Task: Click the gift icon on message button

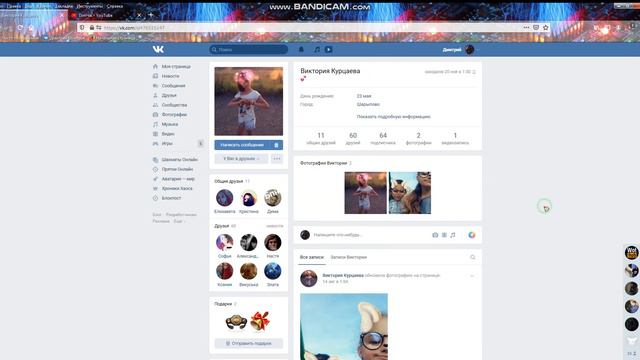Action: (x=276, y=145)
